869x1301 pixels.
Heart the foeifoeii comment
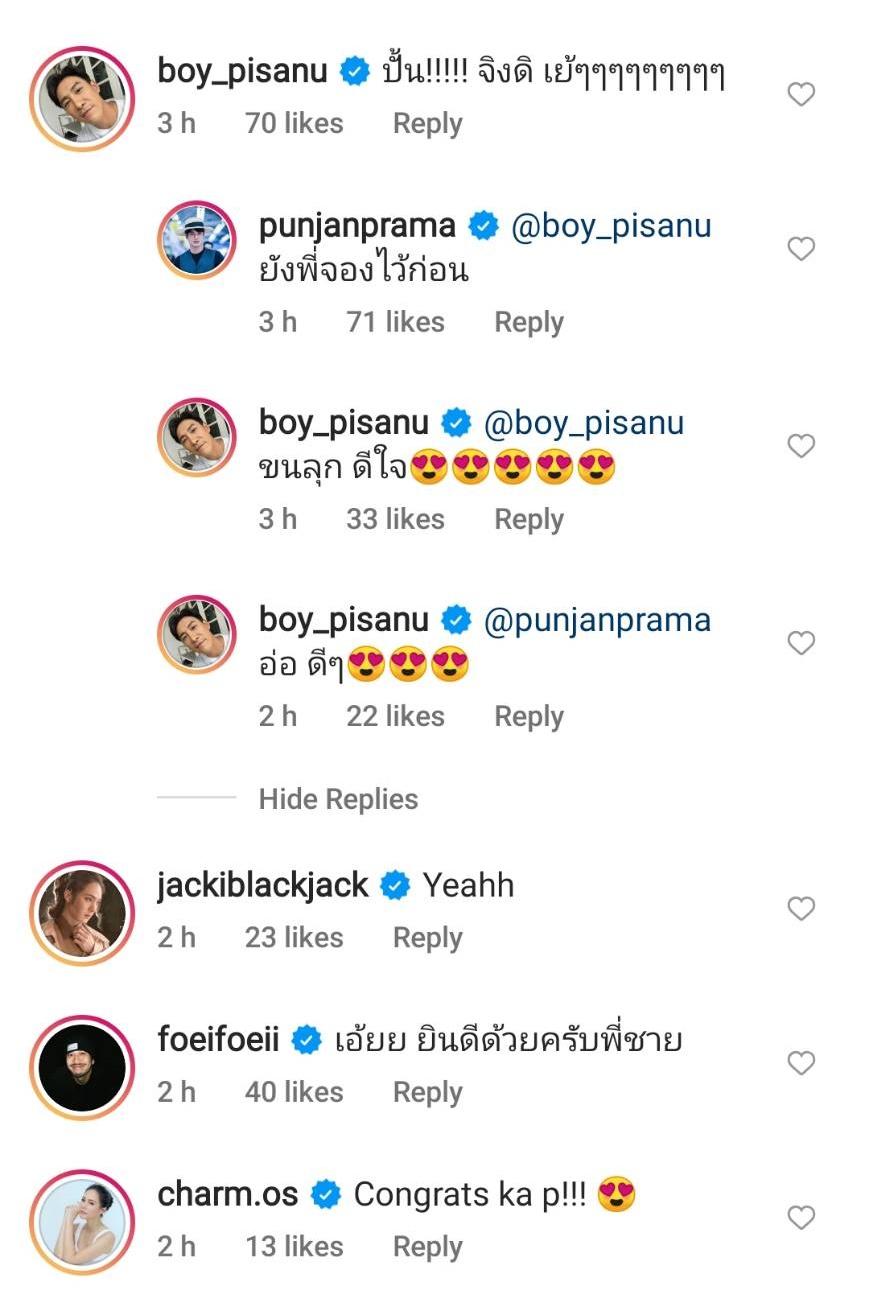click(801, 1063)
